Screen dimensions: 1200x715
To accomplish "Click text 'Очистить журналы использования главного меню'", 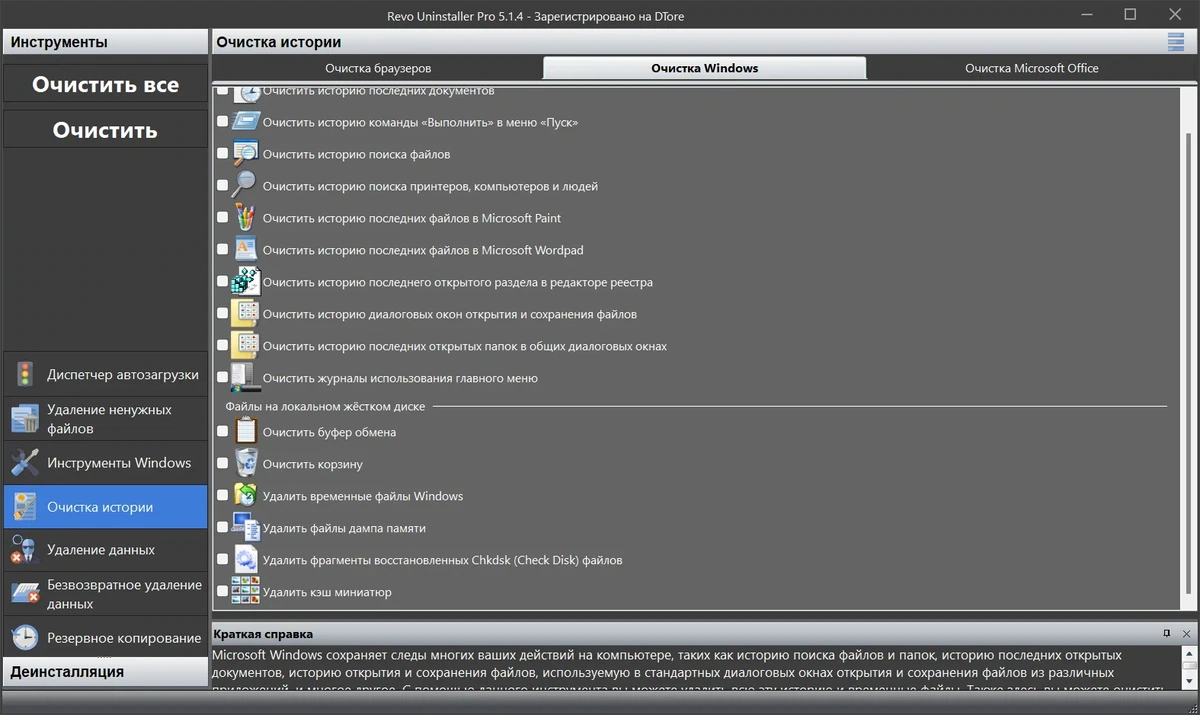I will 400,378.
